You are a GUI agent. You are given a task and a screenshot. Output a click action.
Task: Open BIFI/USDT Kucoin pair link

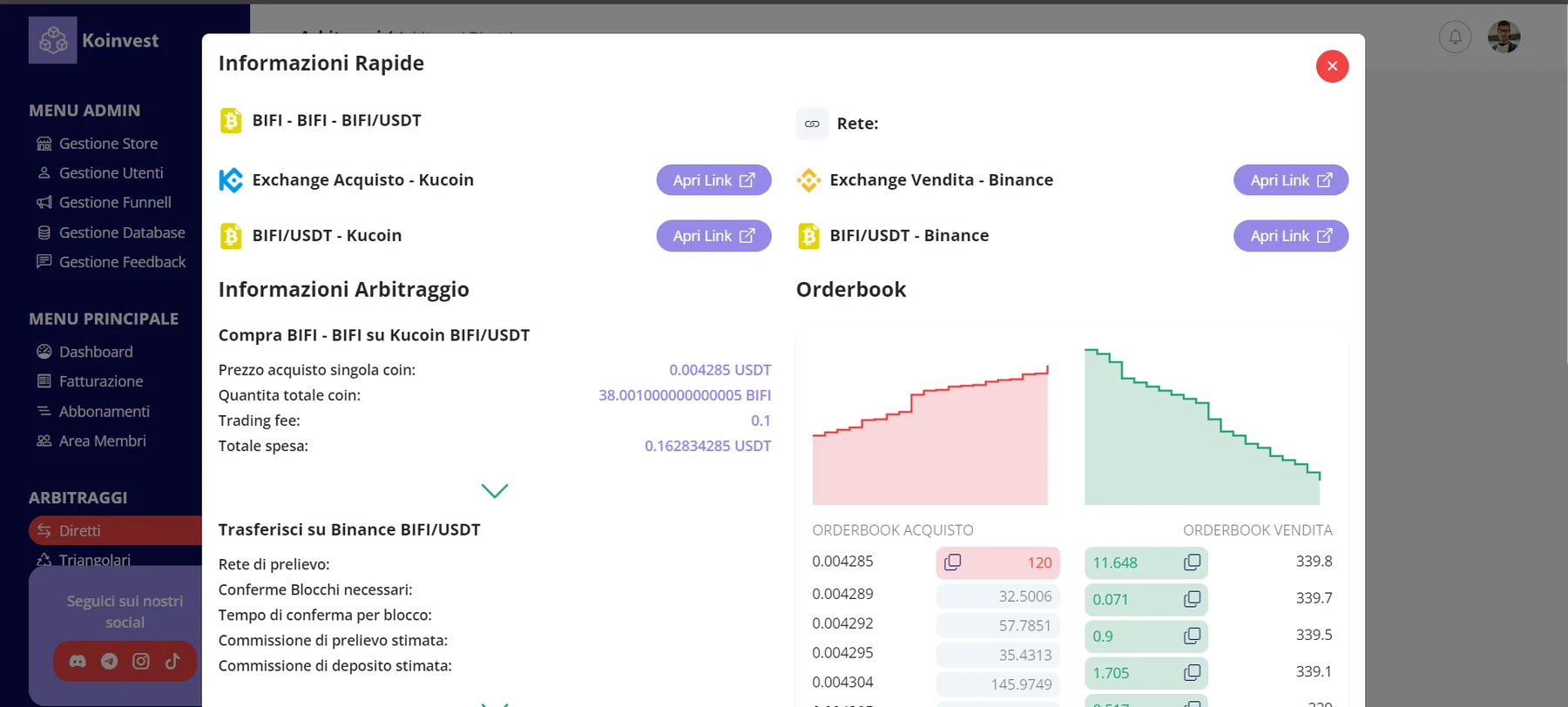point(713,236)
